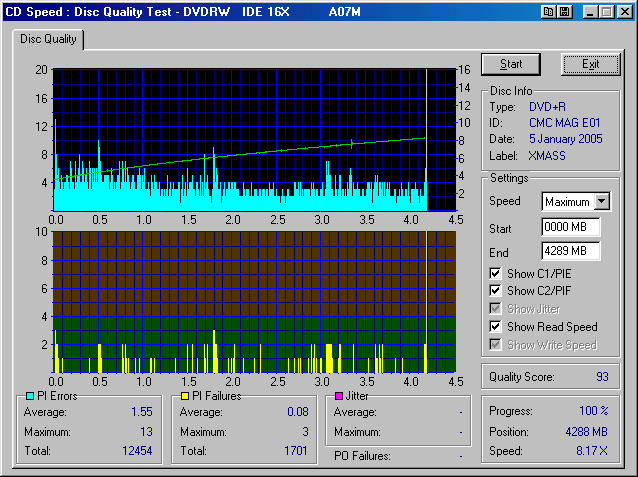Select Progress value 100 %
The height and width of the screenshot is (477, 638).
pos(594,411)
